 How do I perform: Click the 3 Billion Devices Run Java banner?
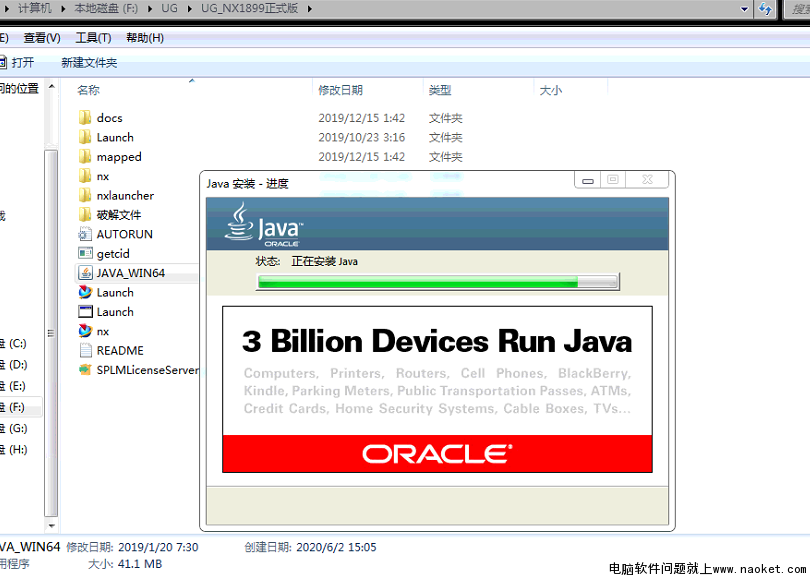click(x=437, y=389)
